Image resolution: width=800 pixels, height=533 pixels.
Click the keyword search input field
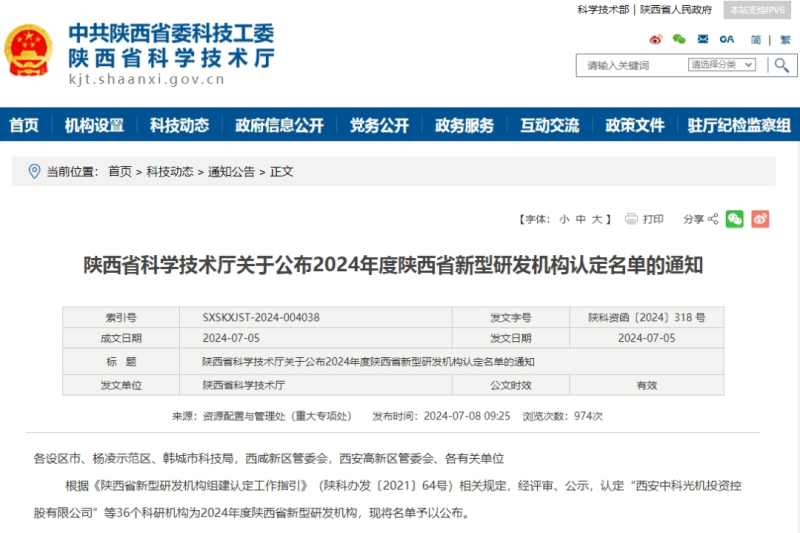632,65
